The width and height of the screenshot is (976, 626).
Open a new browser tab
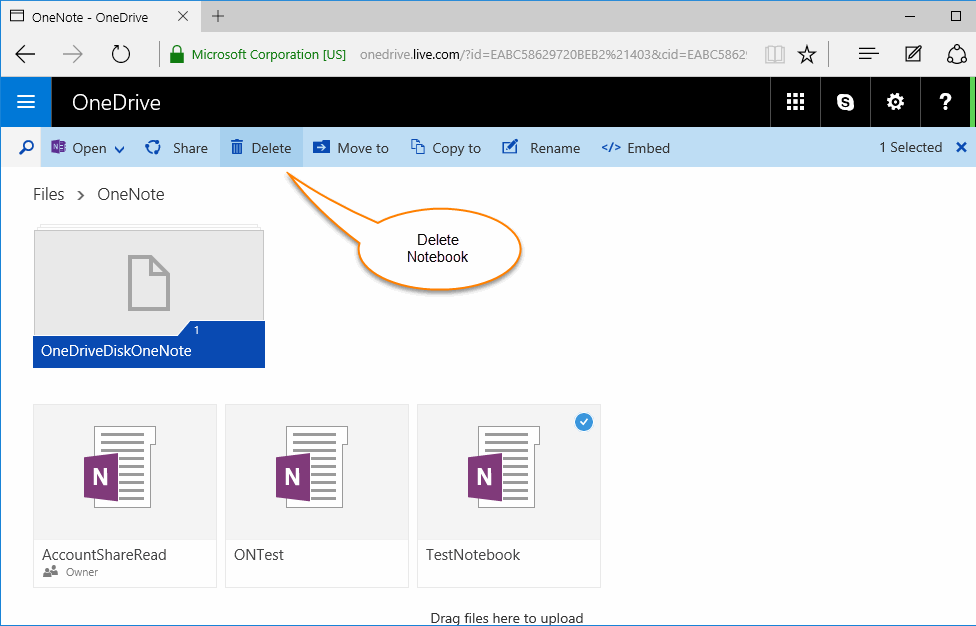coord(218,16)
